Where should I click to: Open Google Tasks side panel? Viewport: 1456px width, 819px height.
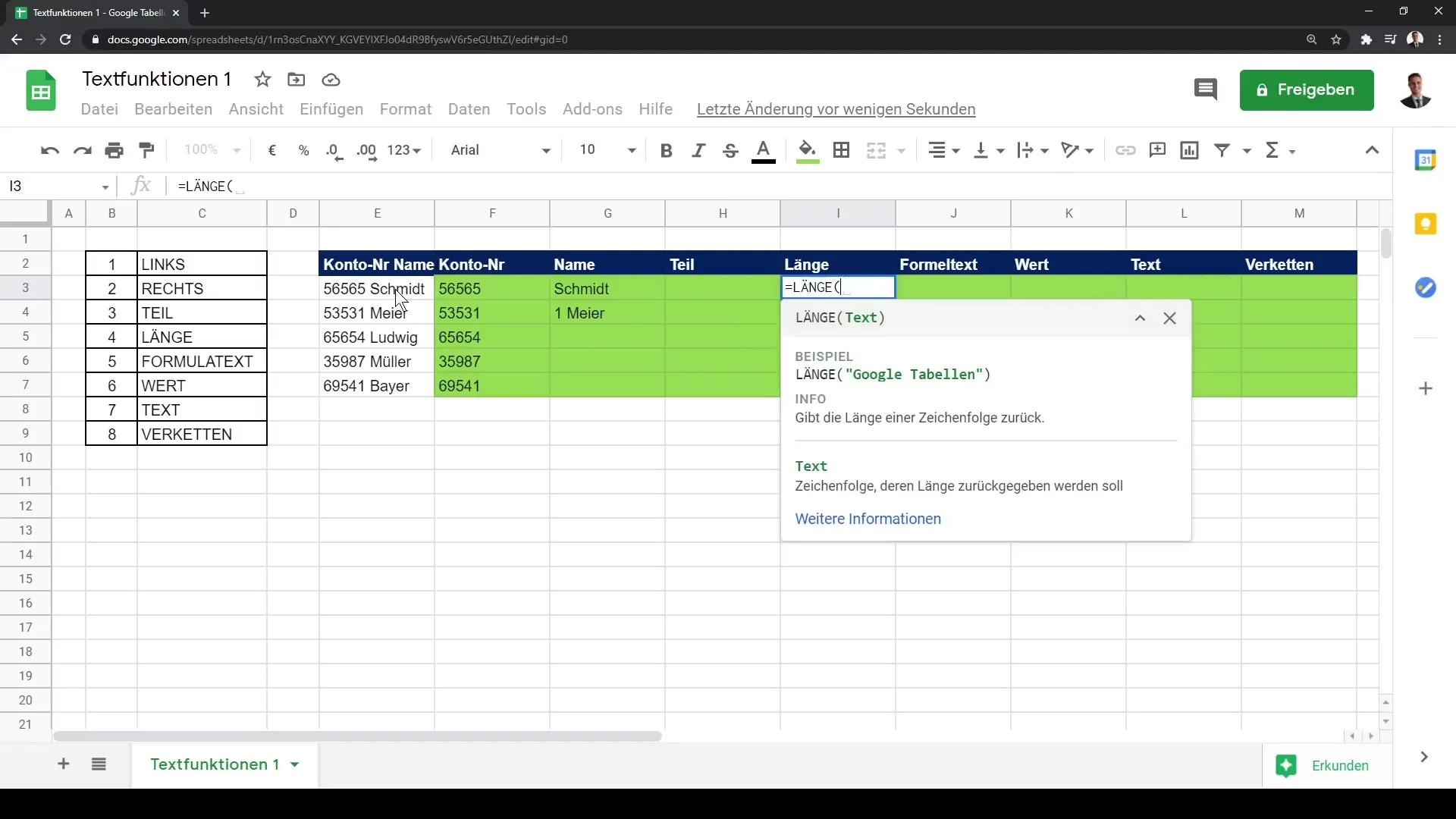(1426, 288)
